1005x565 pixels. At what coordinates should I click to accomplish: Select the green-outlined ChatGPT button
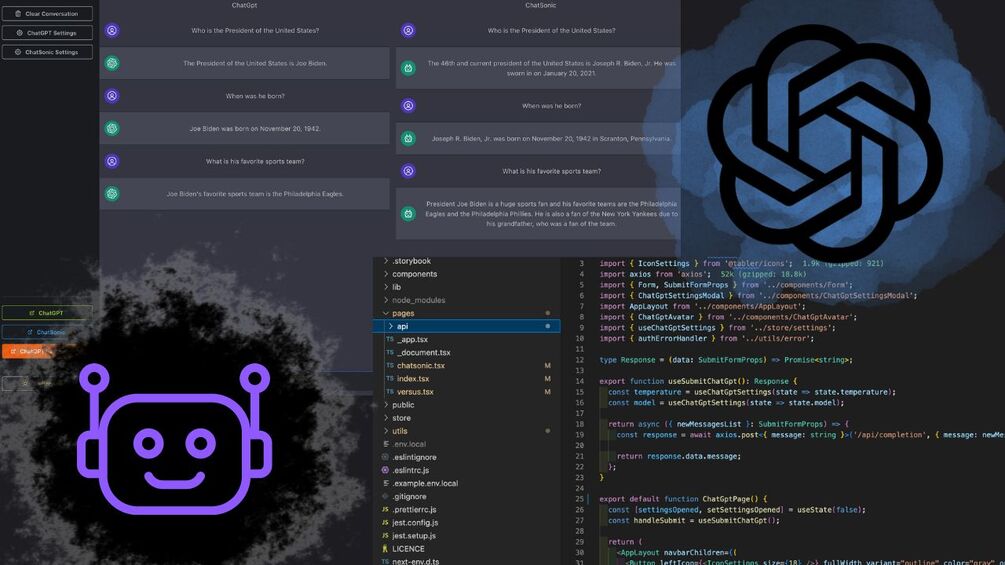(x=47, y=313)
